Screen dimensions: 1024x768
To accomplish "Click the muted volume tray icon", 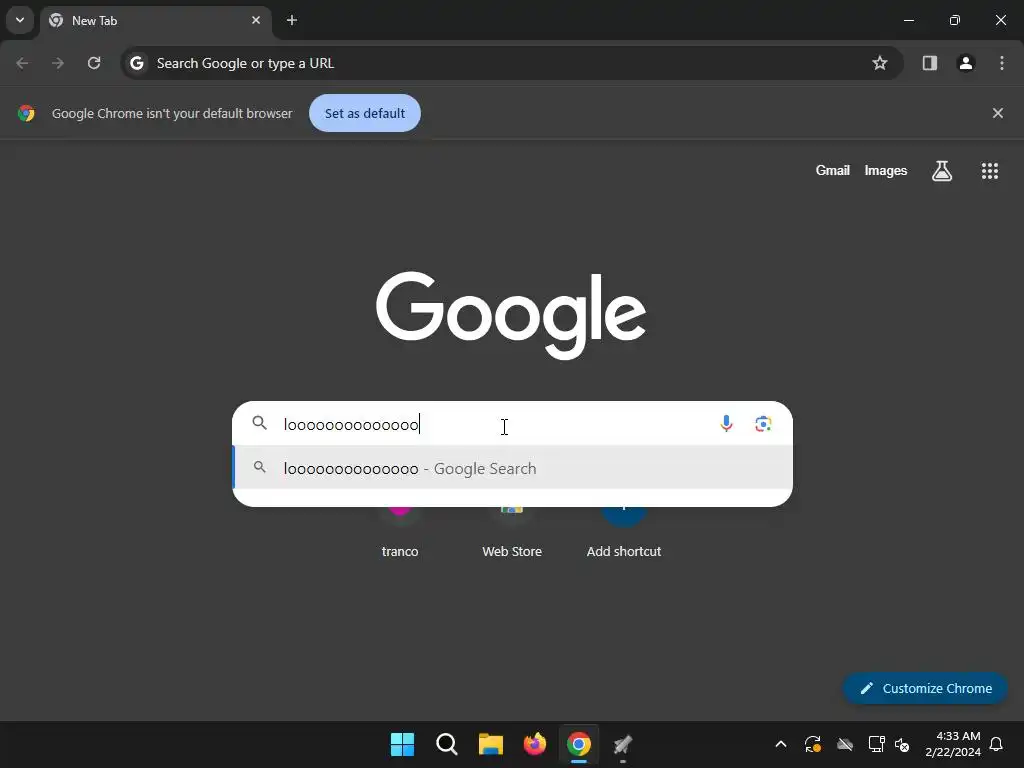I will (902, 744).
